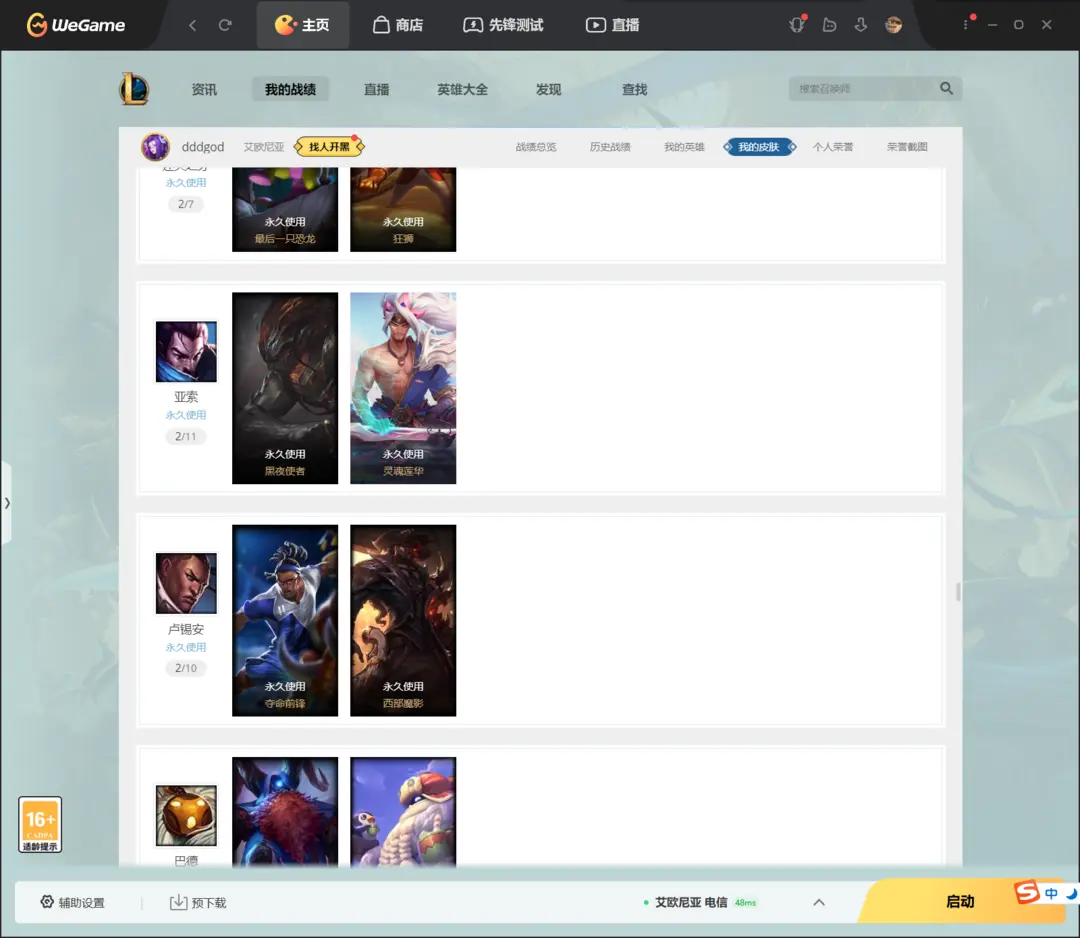This screenshot has height=938, width=1080.
Task: Click the 2/11 skin count for 亚索
Action: click(x=185, y=436)
